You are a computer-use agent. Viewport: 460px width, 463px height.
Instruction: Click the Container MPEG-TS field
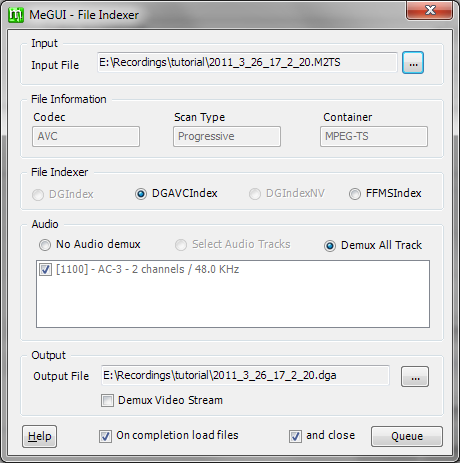point(374,136)
